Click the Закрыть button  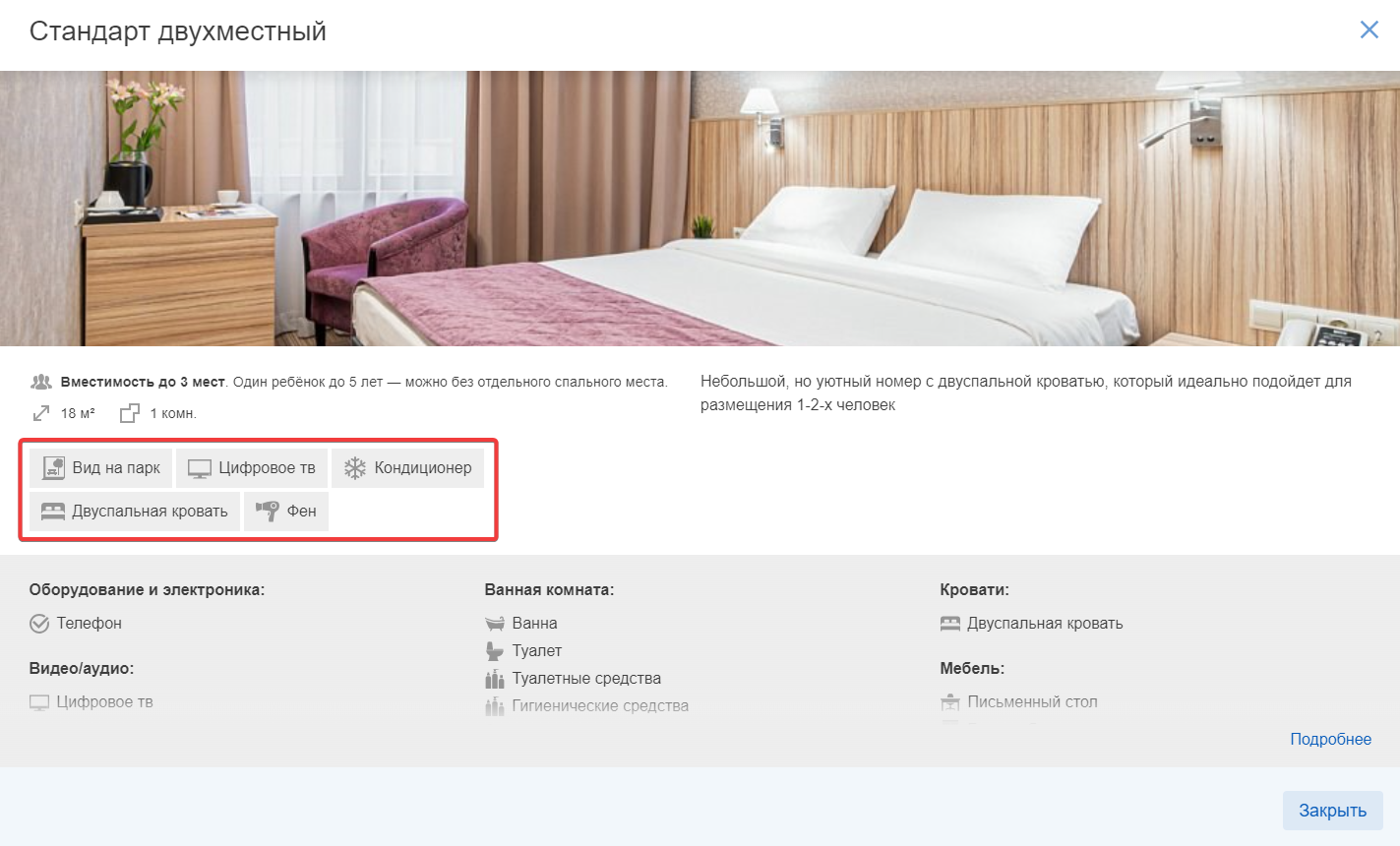pyautogui.click(x=1332, y=811)
